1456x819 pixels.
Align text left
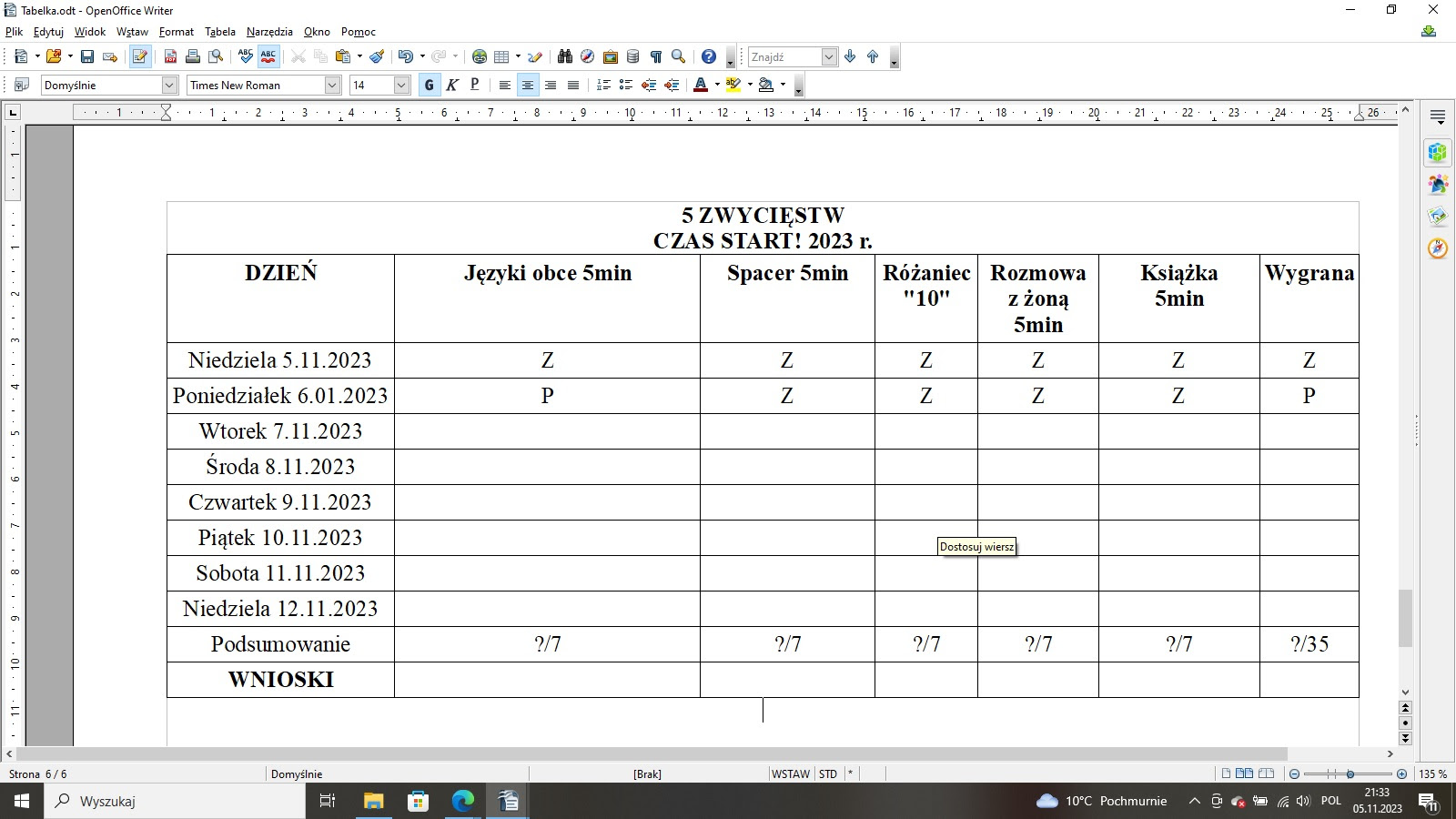[505, 85]
